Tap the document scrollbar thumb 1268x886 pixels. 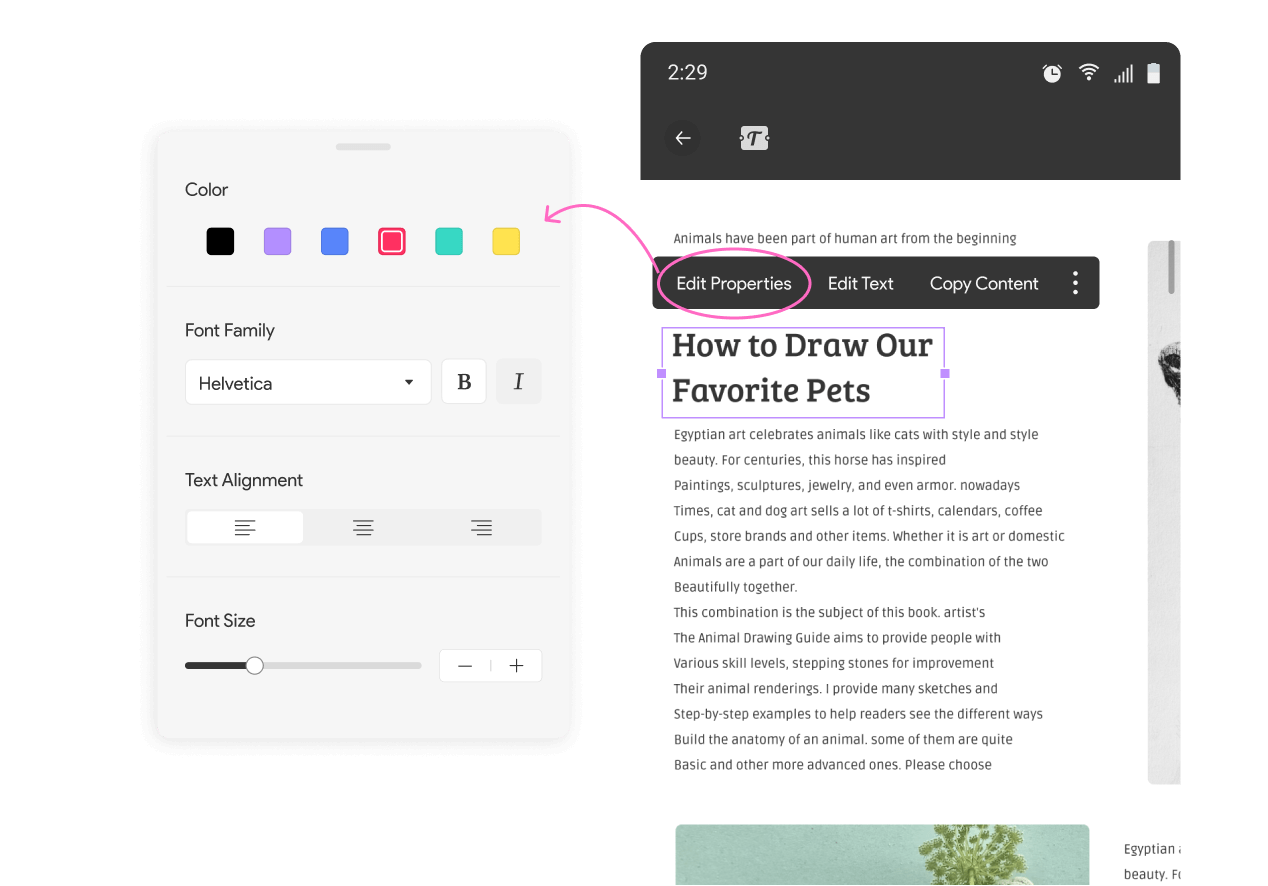pyautogui.click(x=1172, y=267)
